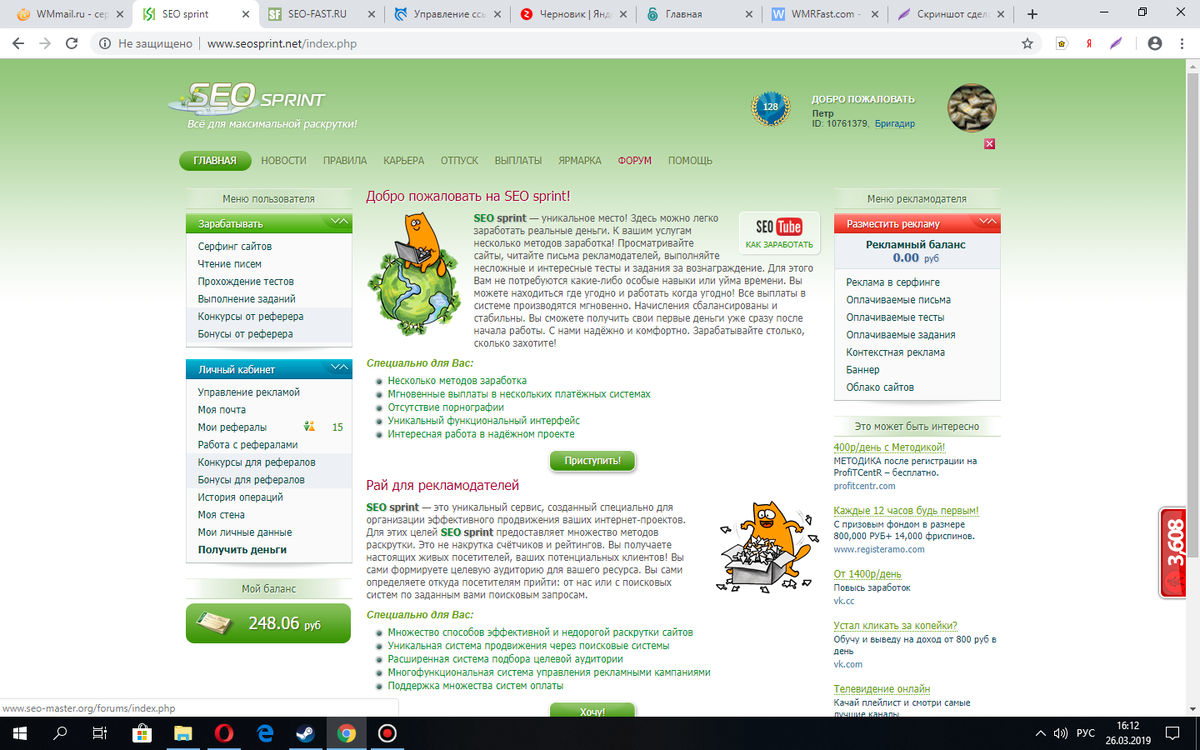Open the Chrome profile avatar icon
The image size is (1200, 750).
tap(1155, 44)
